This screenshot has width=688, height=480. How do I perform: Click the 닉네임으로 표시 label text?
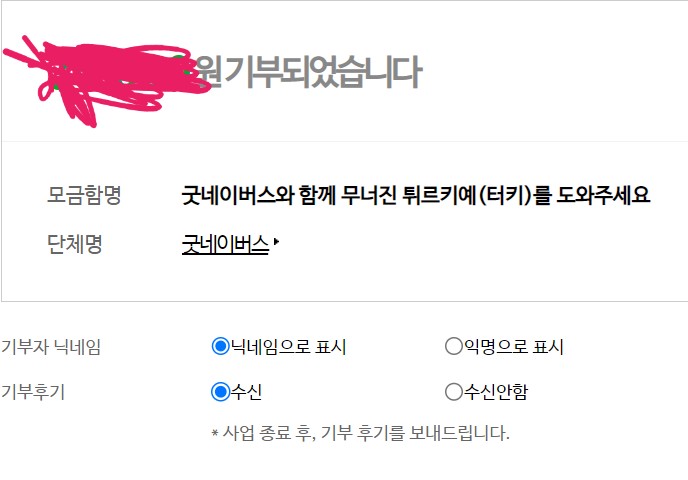(289, 347)
